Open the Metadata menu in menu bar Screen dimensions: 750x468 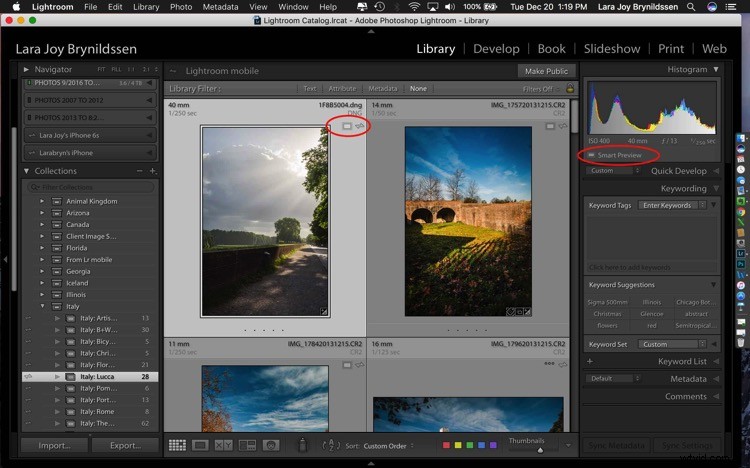(x=220, y=7)
